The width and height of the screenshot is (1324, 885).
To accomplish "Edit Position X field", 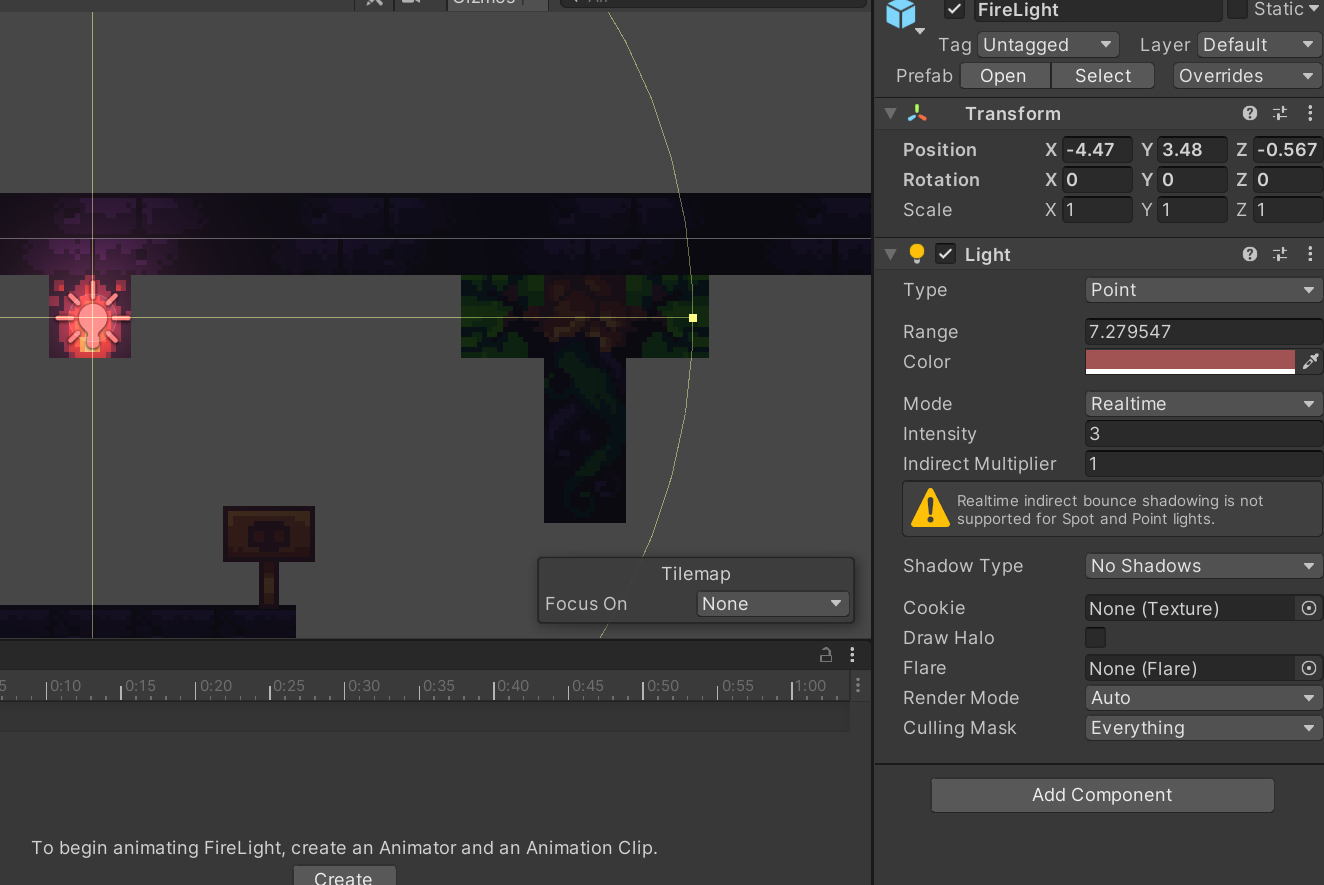I will tap(1097, 150).
